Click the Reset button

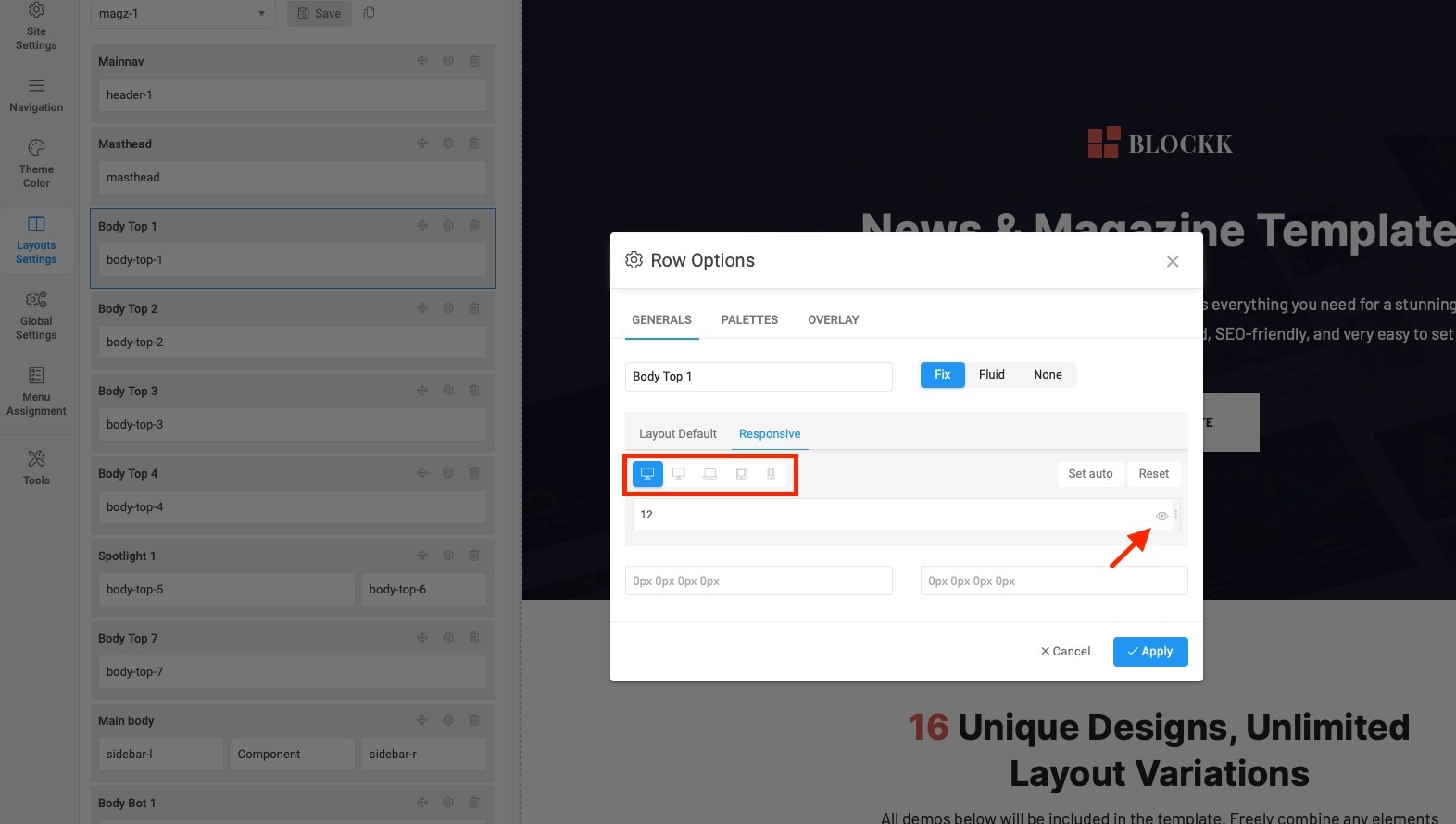click(x=1154, y=474)
